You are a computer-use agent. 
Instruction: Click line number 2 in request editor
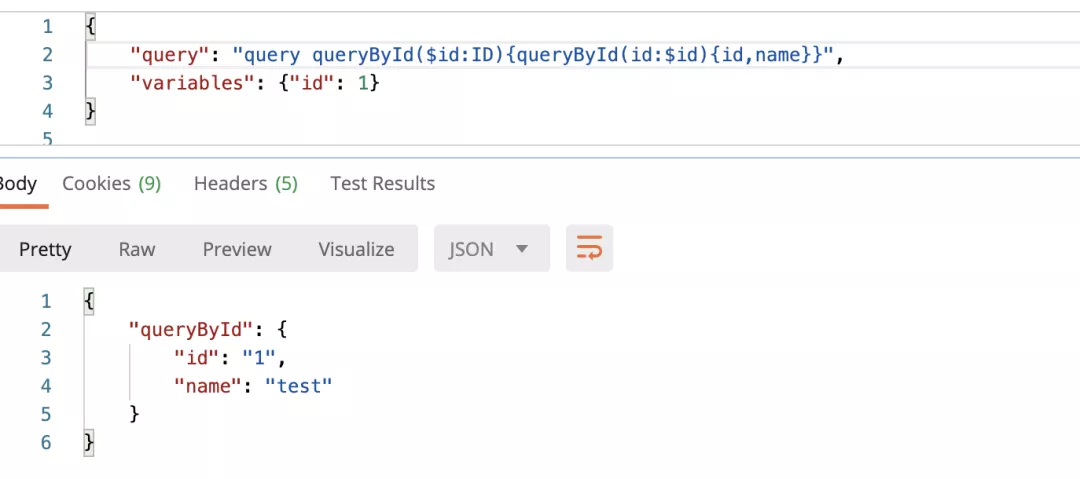[x=46, y=55]
